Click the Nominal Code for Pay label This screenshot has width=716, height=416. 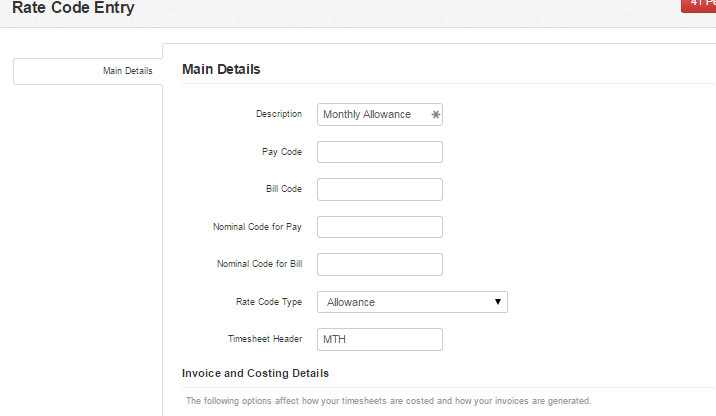(257, 226)
